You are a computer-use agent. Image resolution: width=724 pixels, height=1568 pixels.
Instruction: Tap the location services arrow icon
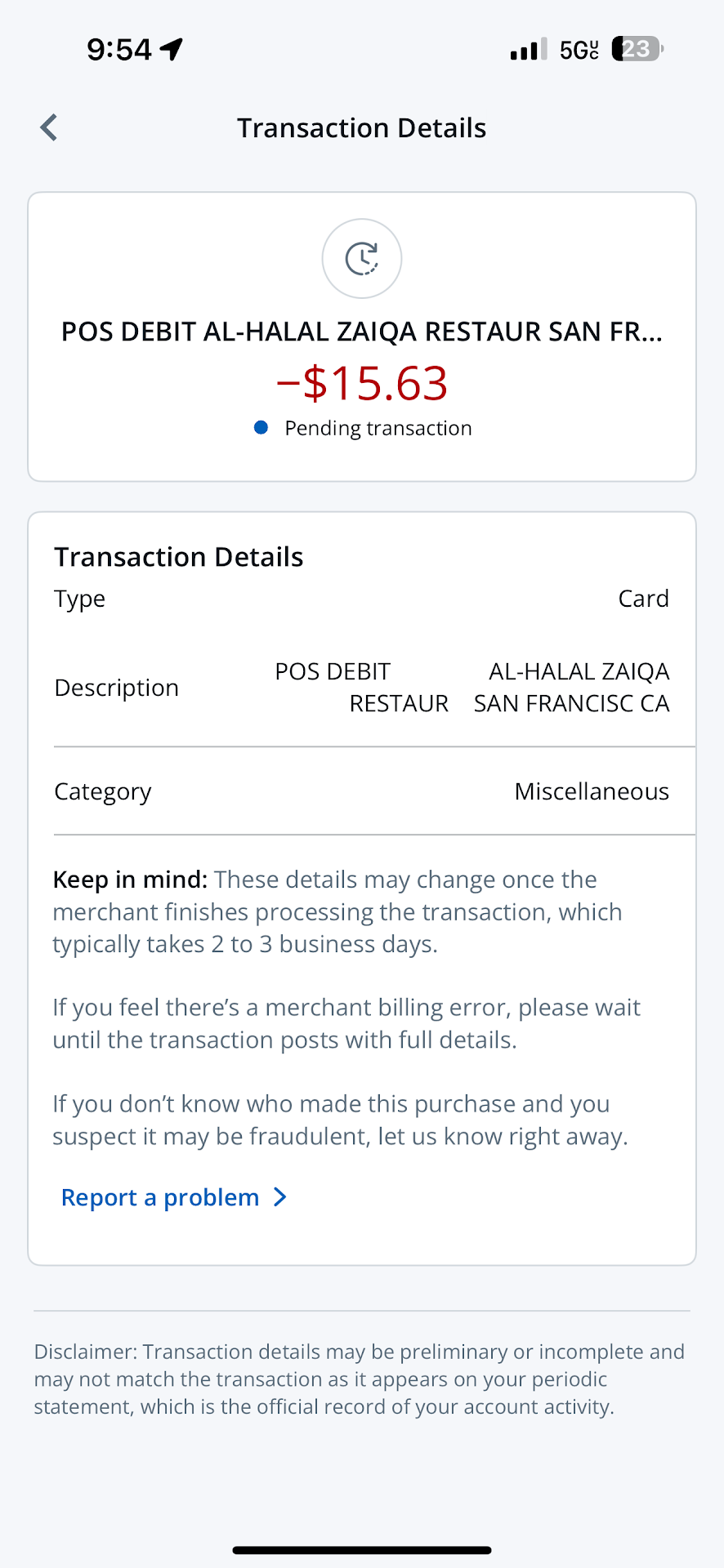(172, 50)
